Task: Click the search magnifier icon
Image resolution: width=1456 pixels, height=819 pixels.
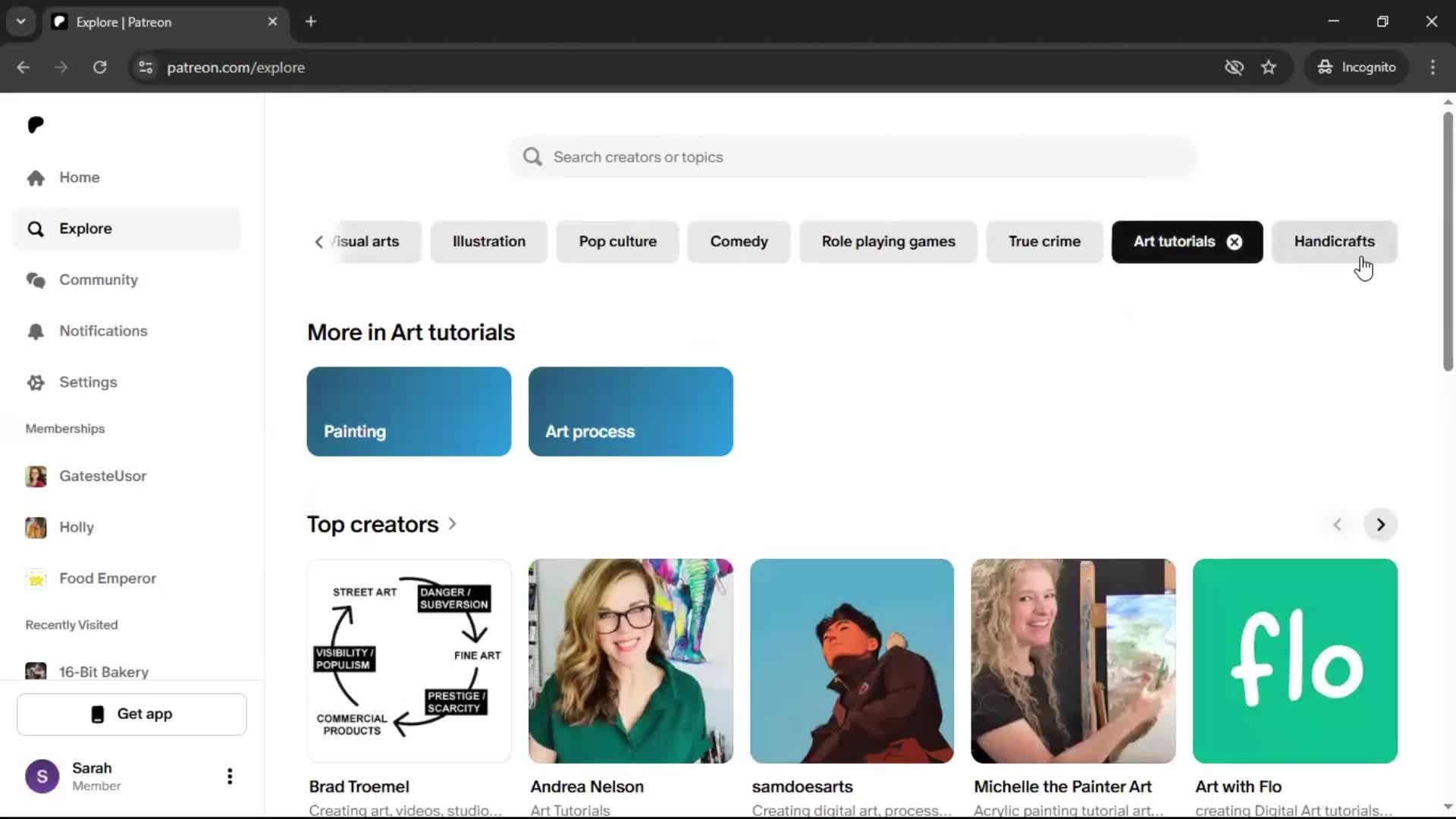Action: (532, 157)
